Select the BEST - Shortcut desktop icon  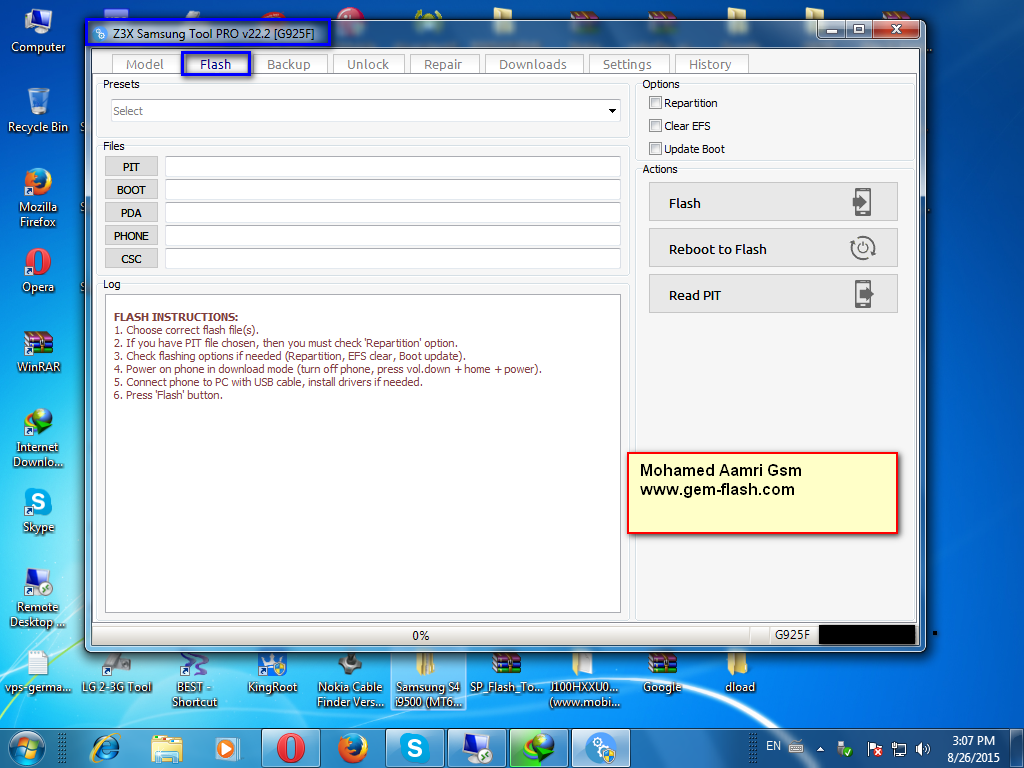(x=194, y=680)
